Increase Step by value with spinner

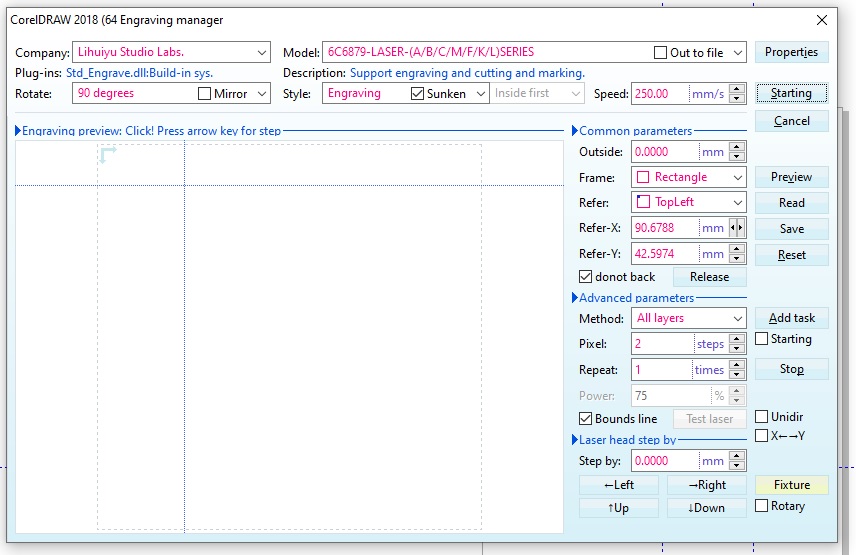(x=737, y=457)
